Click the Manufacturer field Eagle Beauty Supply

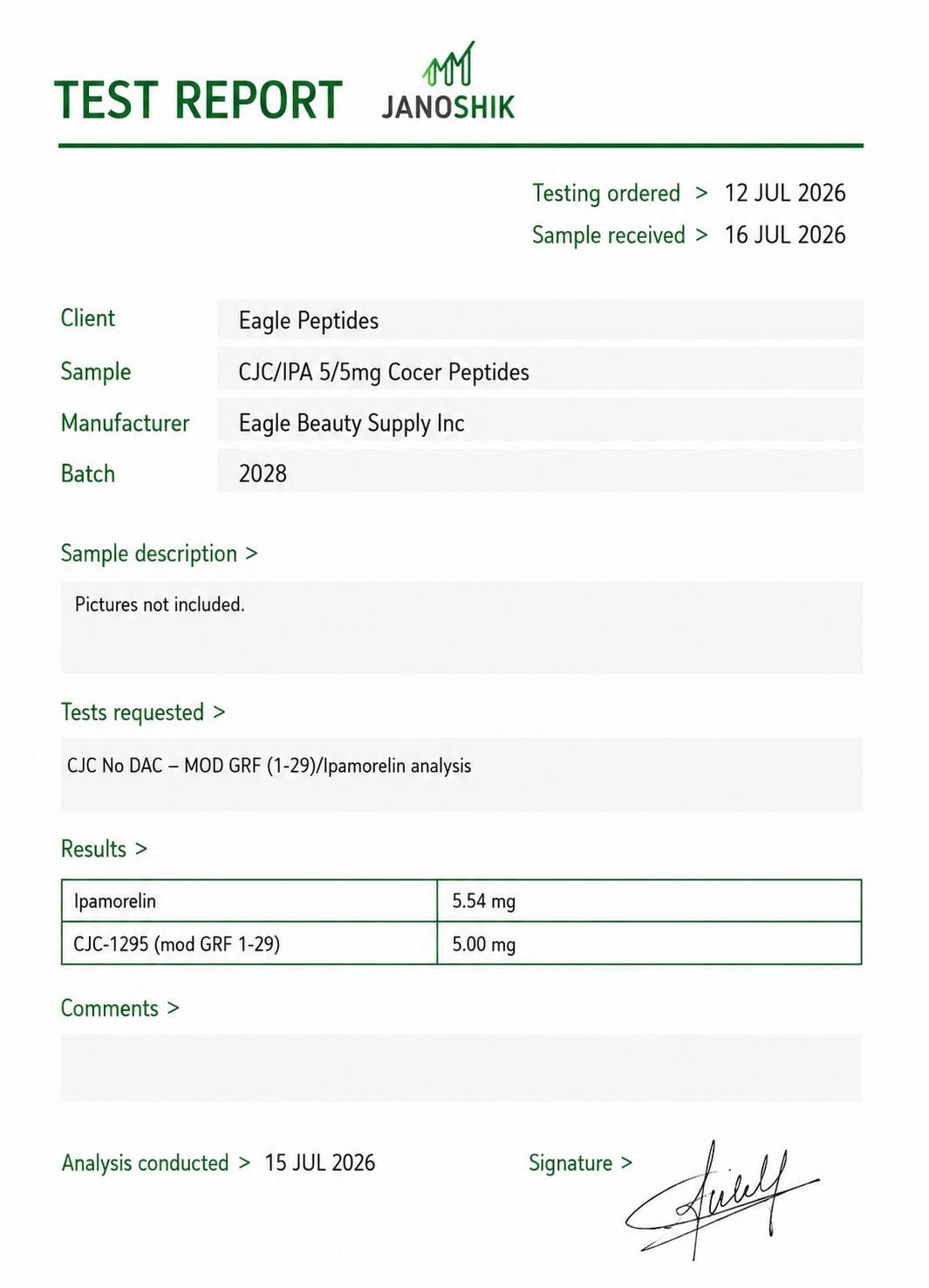[540, 423]
